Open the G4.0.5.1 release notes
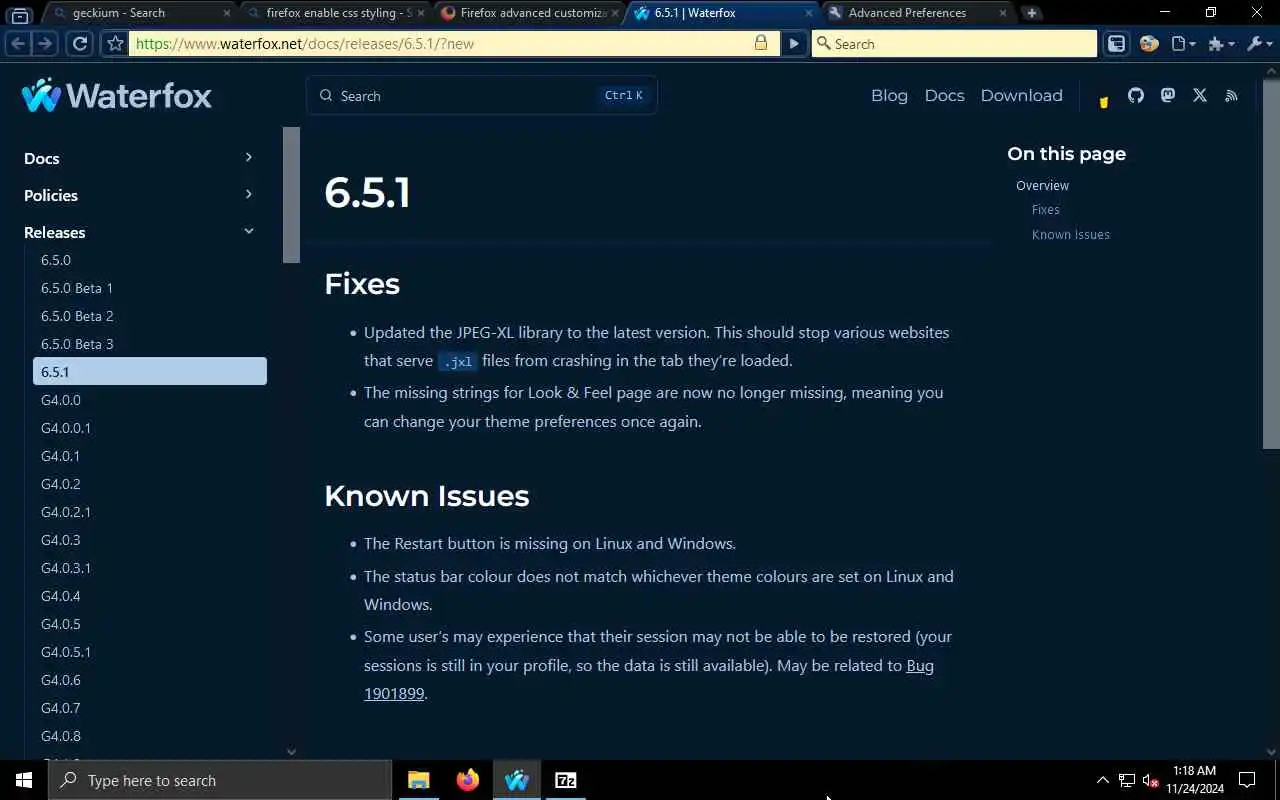 point(150,652)
